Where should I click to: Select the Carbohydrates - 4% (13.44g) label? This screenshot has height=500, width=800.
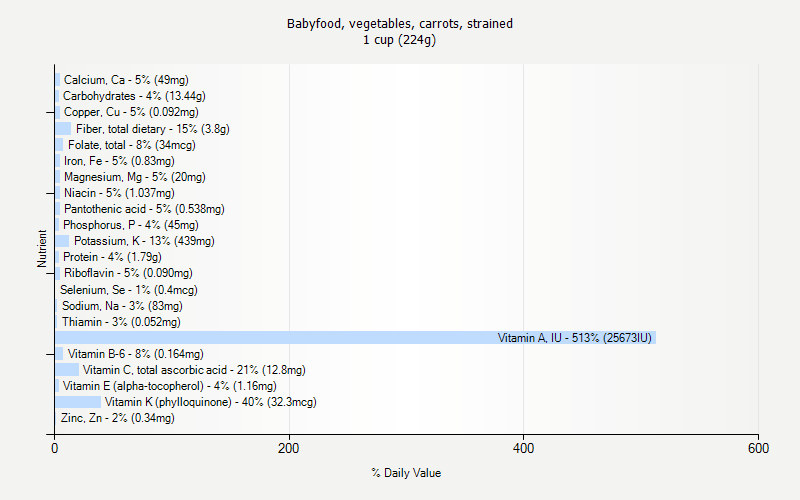(x=134, y=96)
